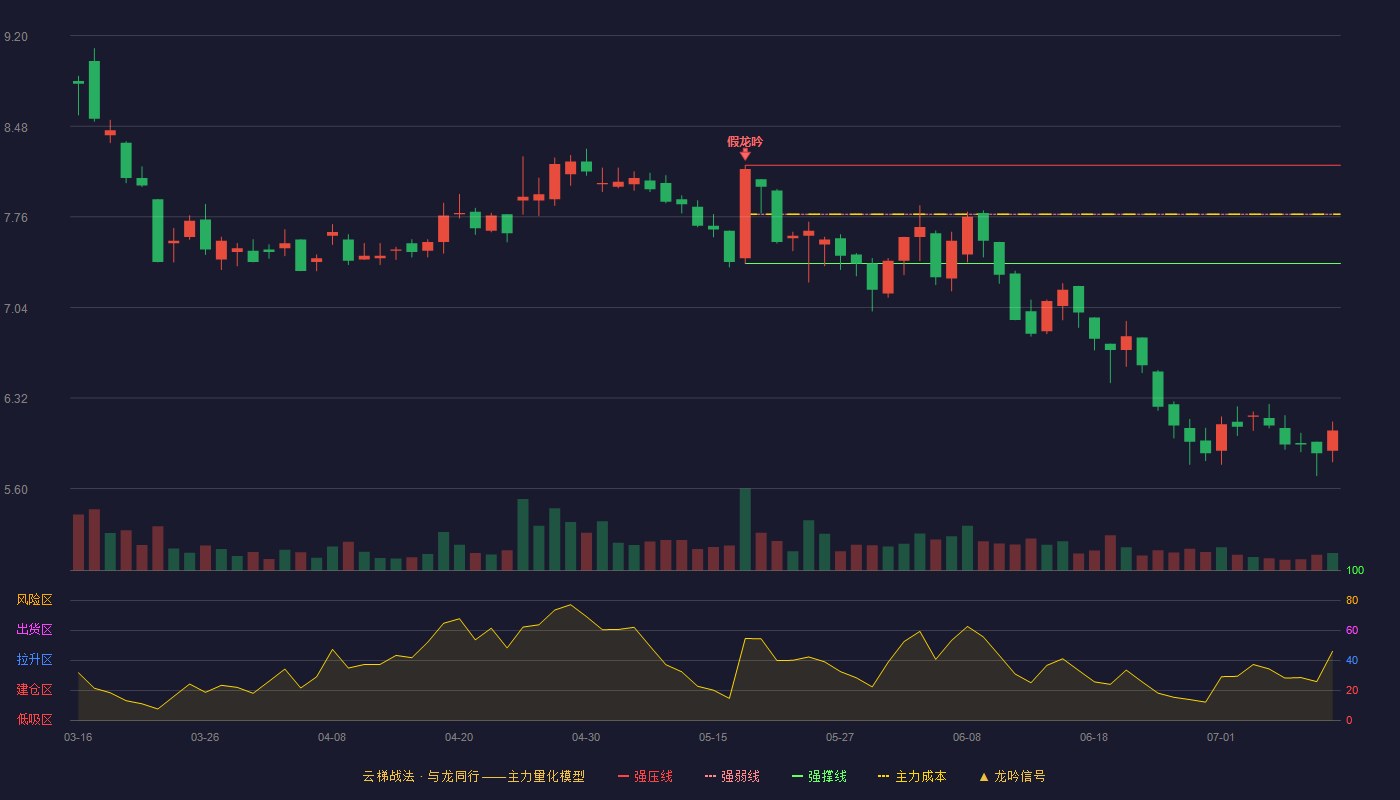Click the 04-08 date label

332,737
